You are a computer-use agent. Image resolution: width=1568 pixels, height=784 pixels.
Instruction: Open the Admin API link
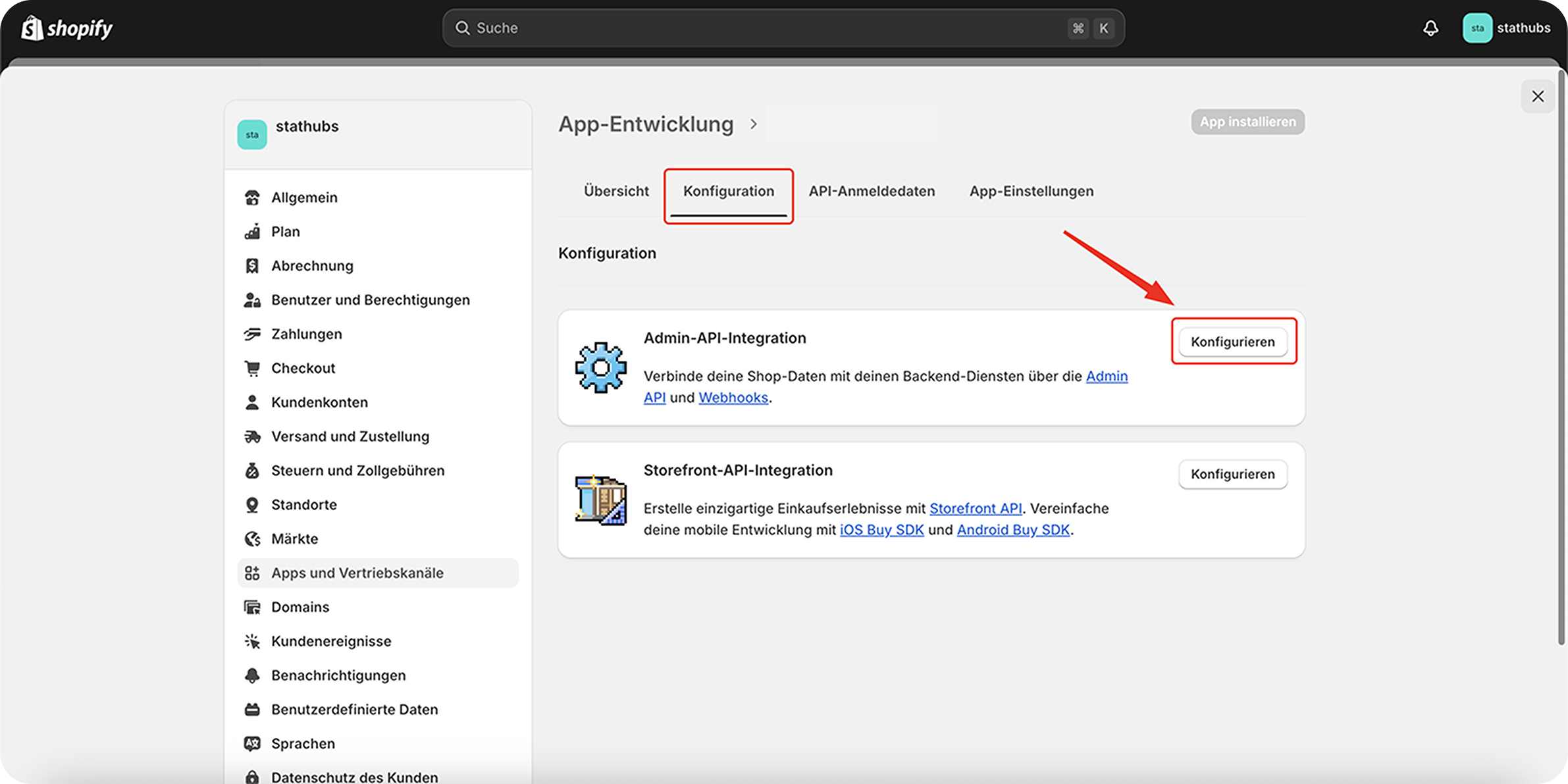(1107, 377)
